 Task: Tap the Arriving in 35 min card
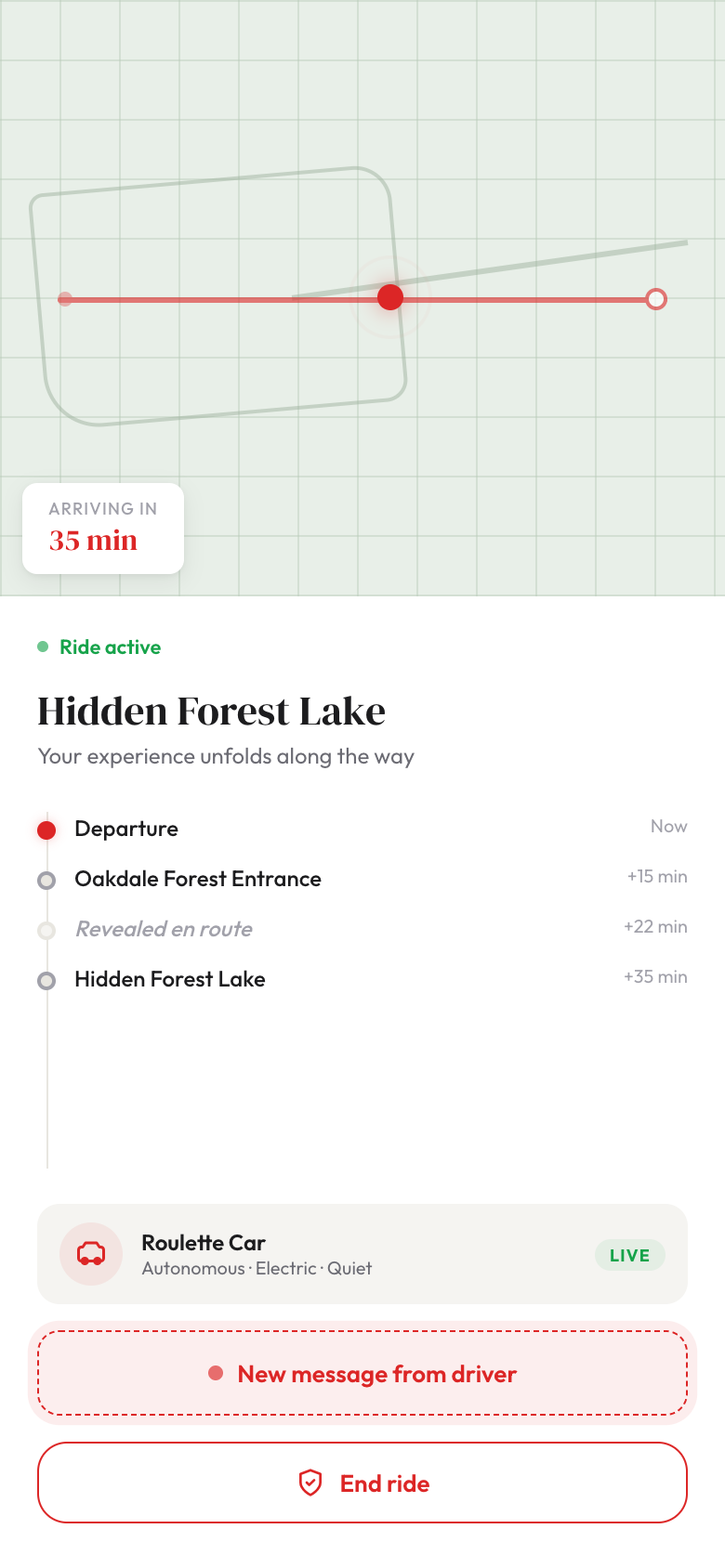tap(103, 529)
